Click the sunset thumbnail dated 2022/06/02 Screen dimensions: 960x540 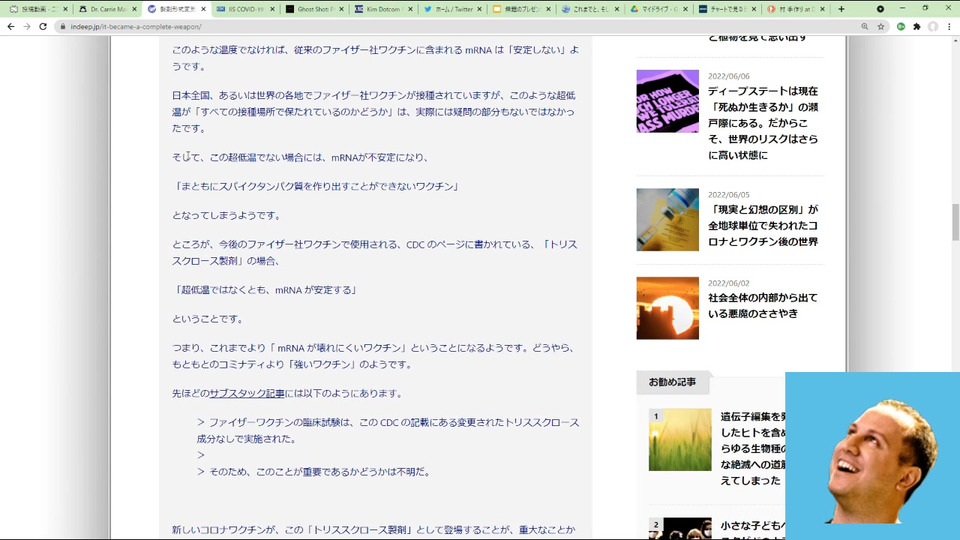[x=667, y=308]
